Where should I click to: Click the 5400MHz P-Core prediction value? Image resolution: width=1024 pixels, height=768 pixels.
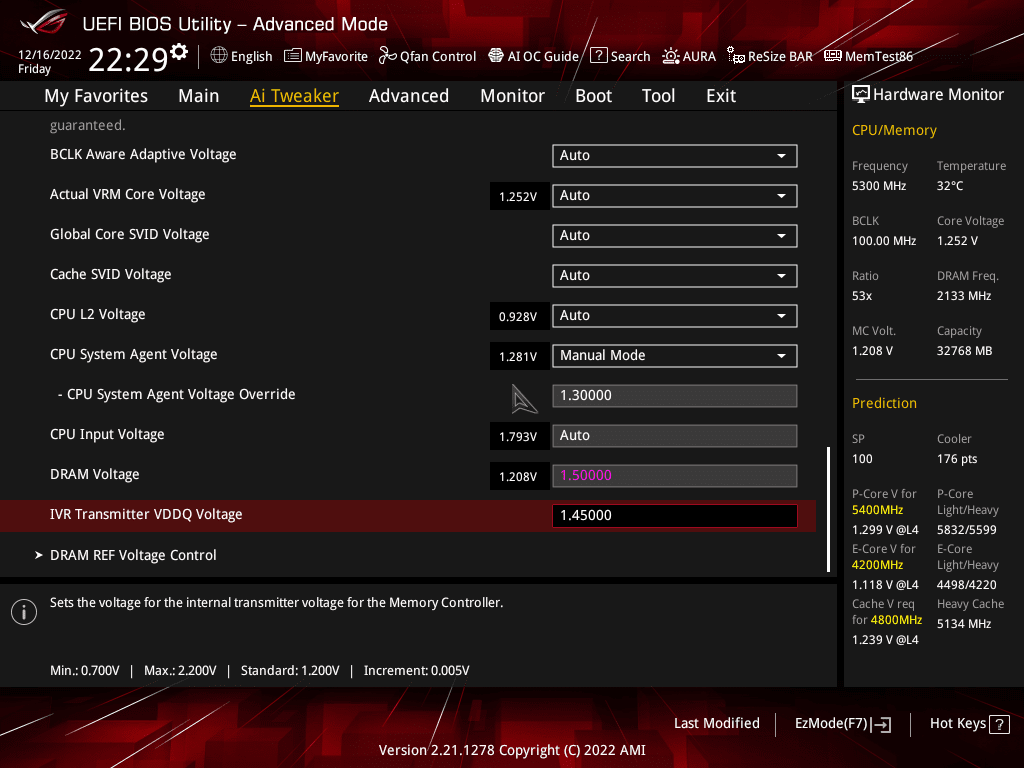point(877,510)
